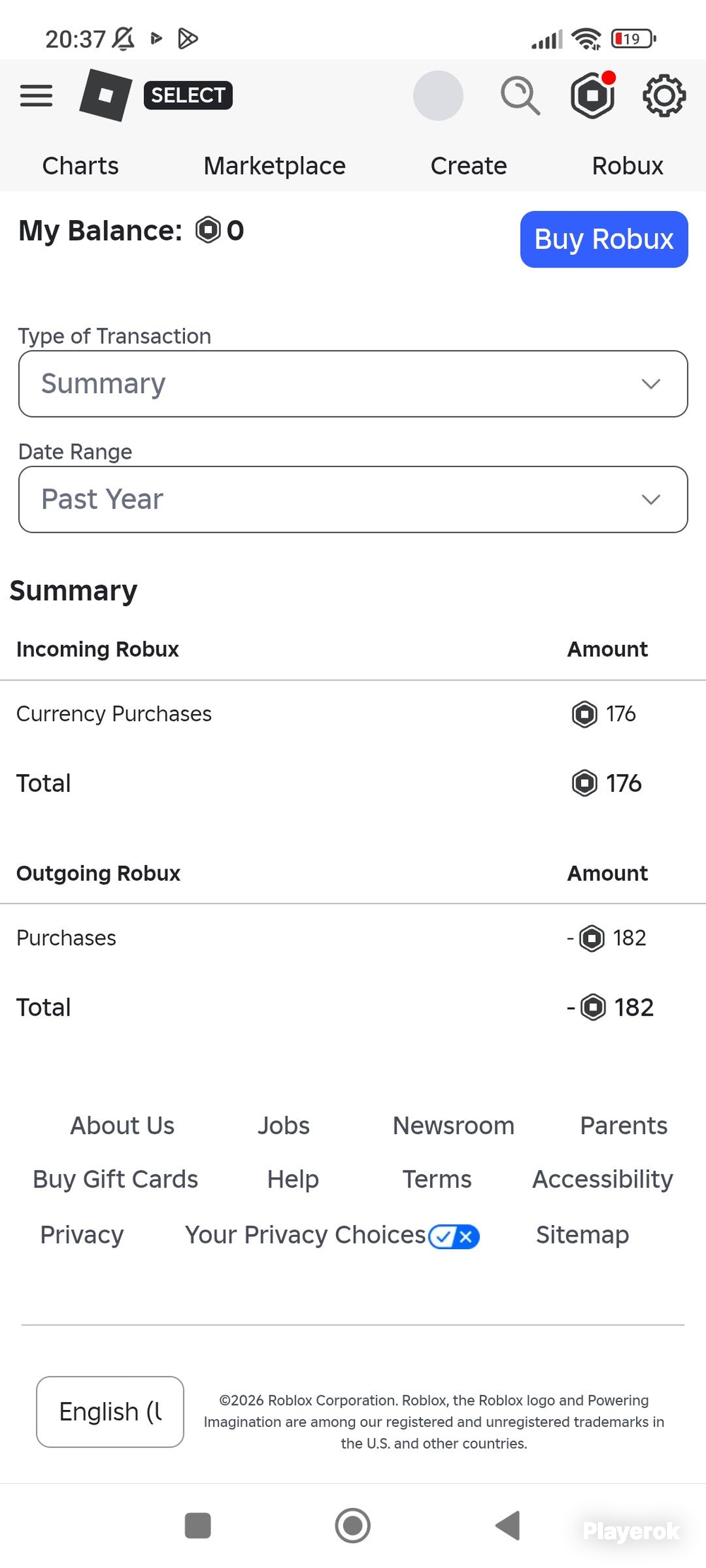The height and width of the screenshot is (1568, 706).
Task: Open the English language selector
Action: pos(110,1411)
